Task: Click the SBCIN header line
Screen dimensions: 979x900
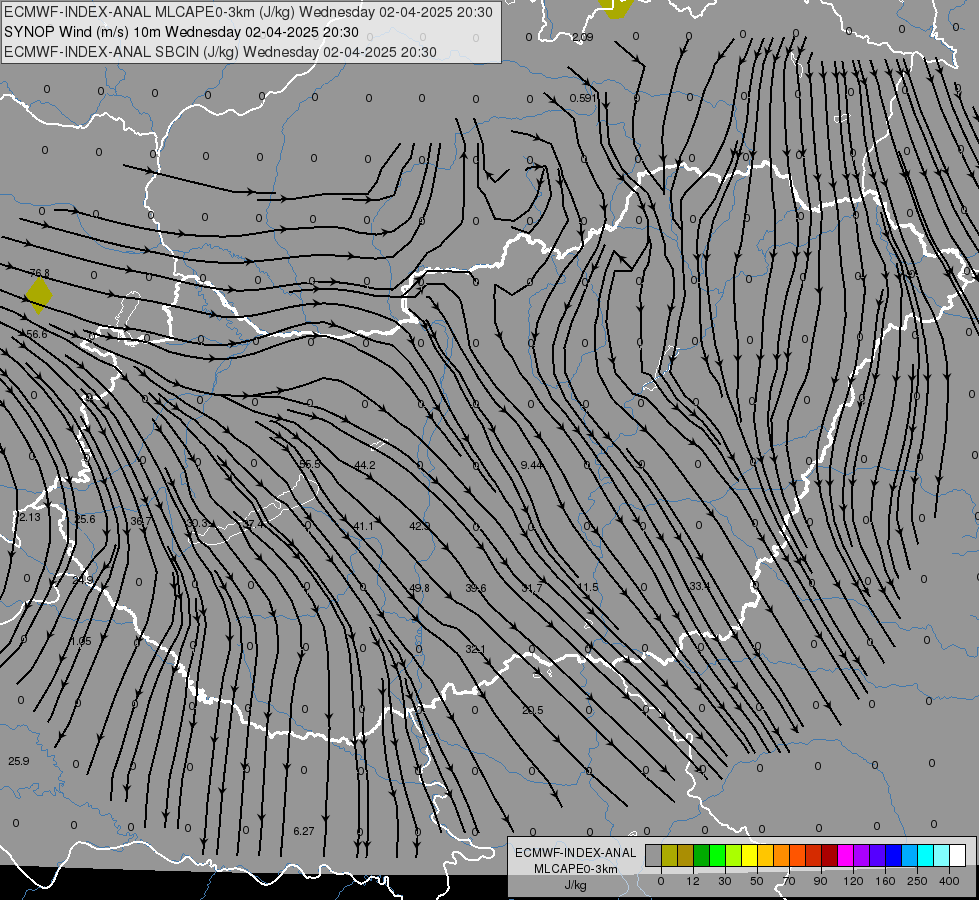Action: [220, 52]
